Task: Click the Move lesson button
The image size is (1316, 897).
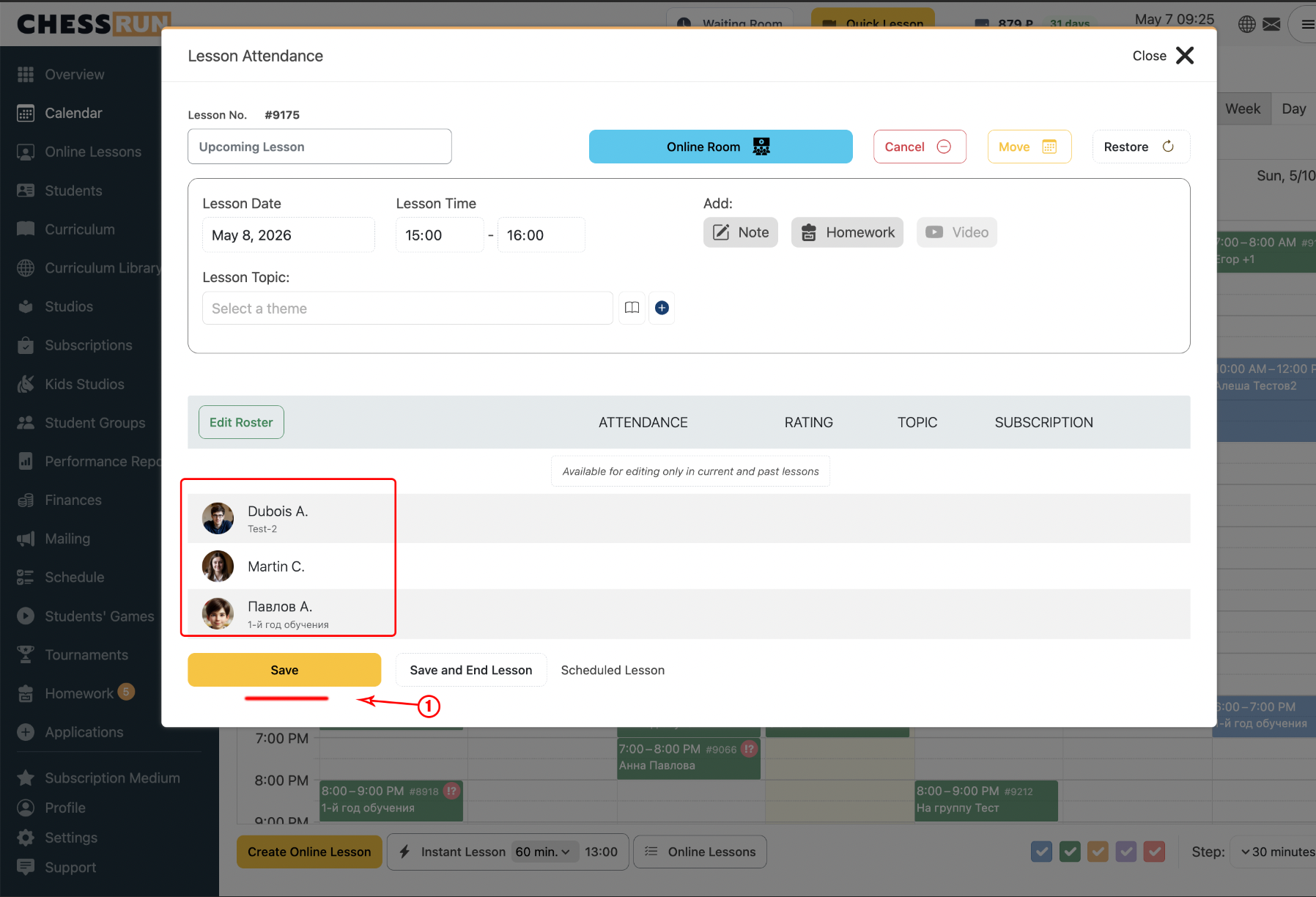Action: (x=1029, y=147)
